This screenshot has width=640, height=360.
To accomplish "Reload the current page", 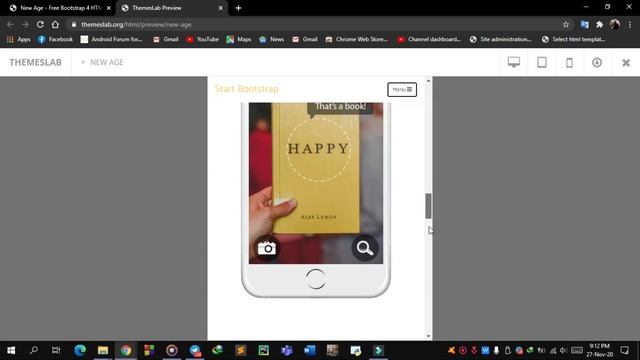I will (x=40, y=24).
